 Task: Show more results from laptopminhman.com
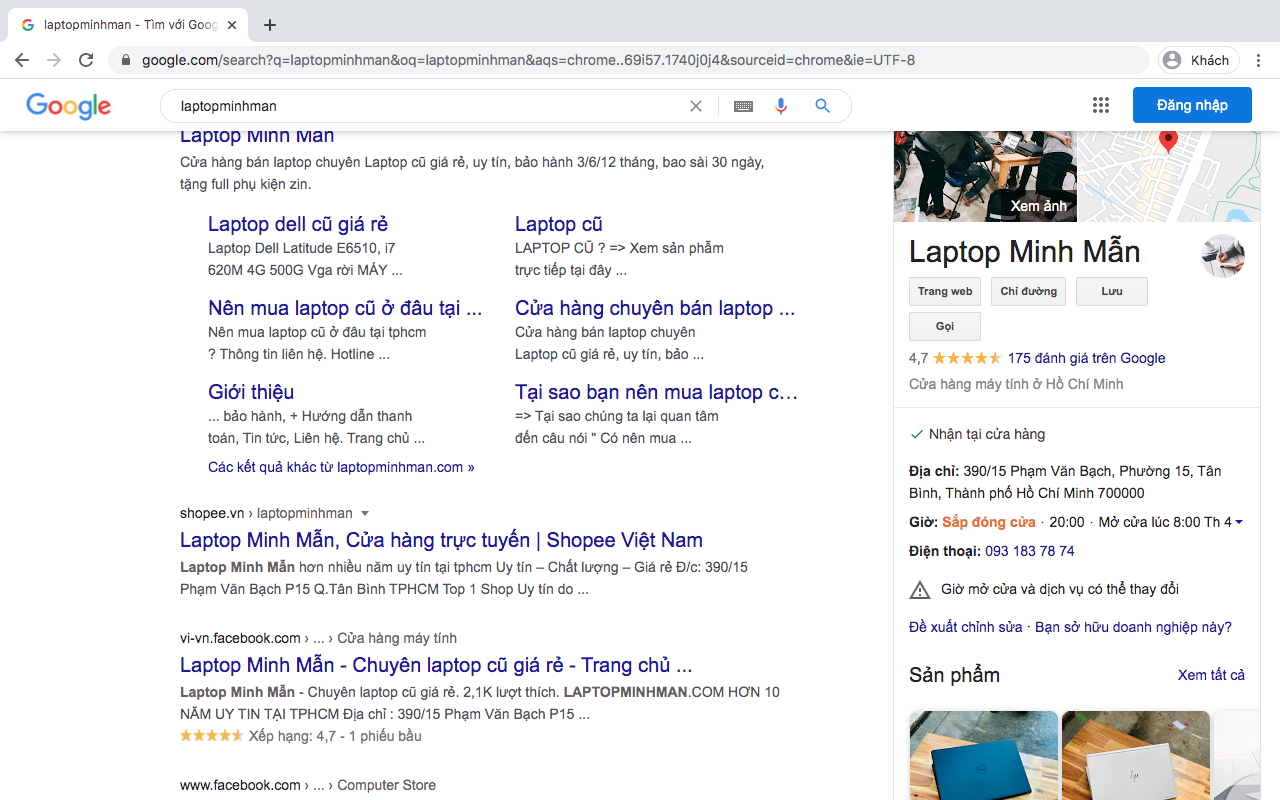[x=341, y=467]
